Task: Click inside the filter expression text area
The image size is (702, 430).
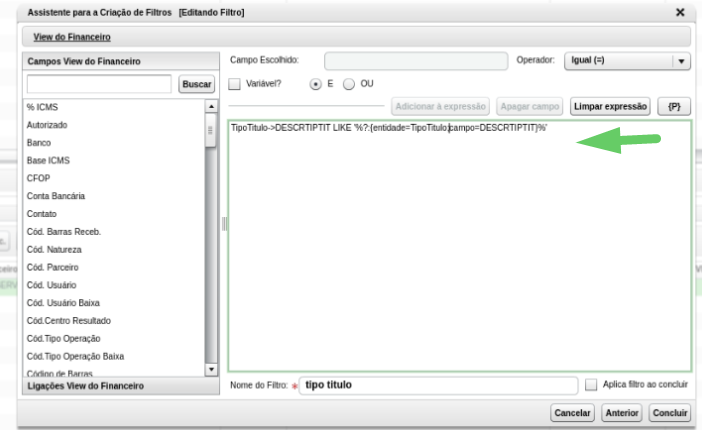Action: 460,246
